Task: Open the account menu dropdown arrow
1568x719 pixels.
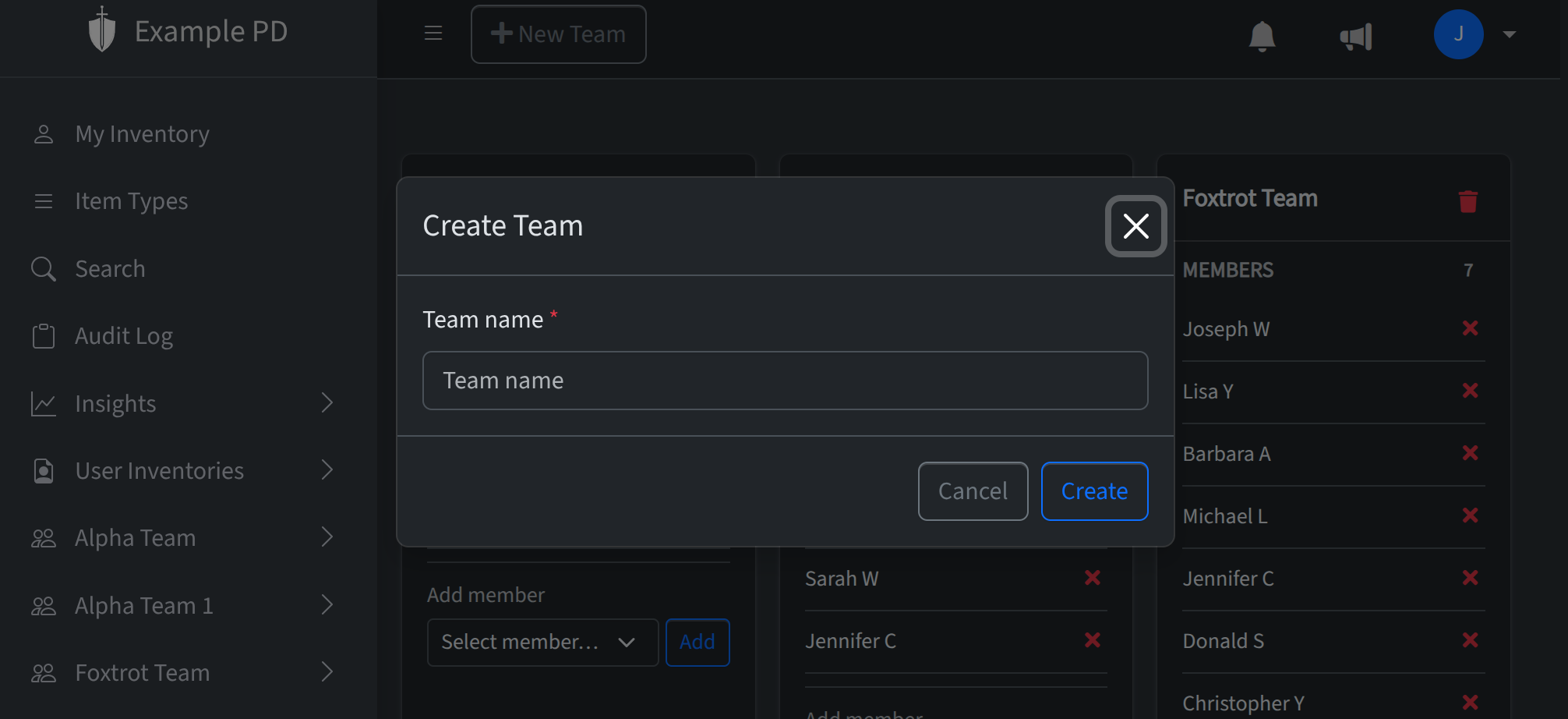Action: 1510,34
